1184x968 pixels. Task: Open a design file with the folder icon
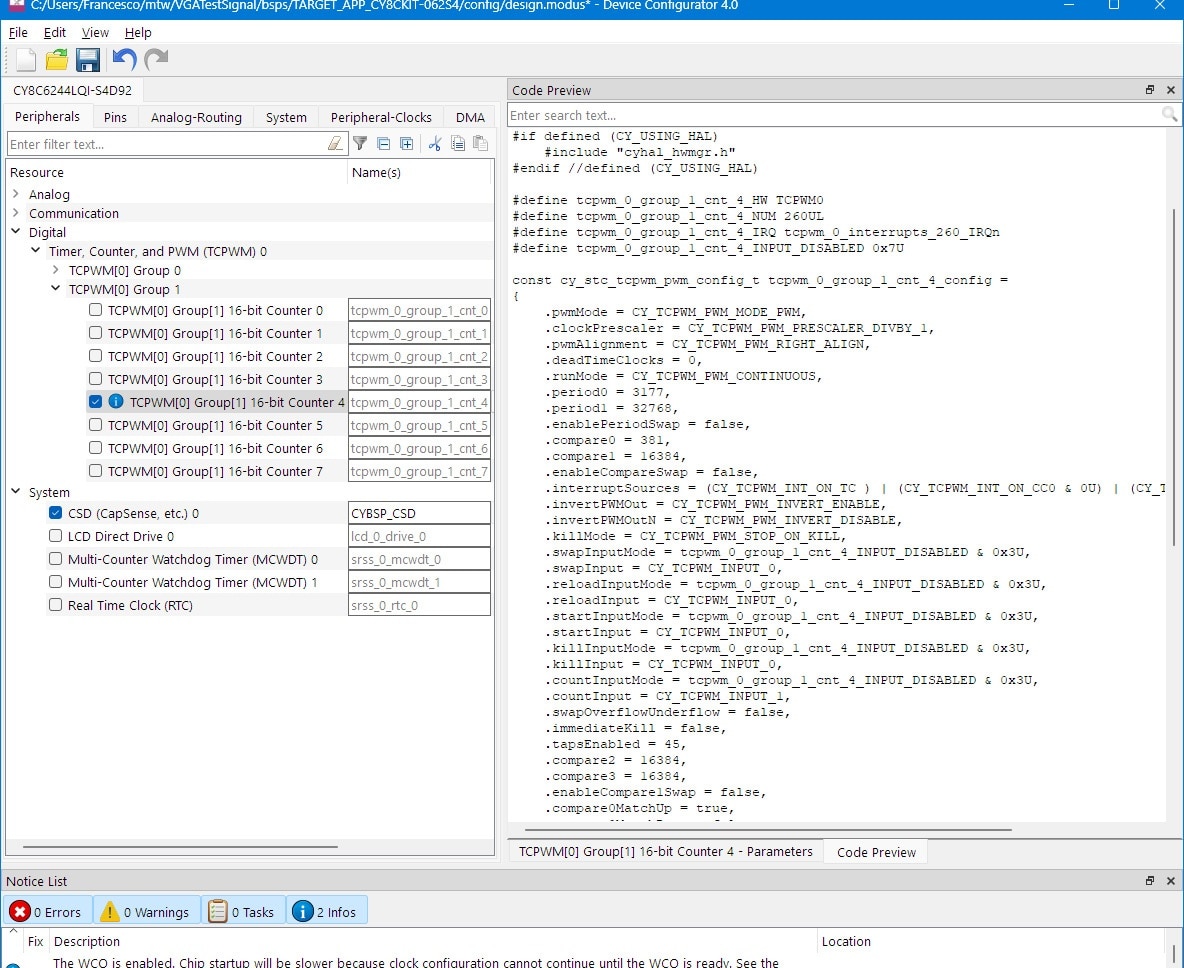pyautogui.click(x=57, y=60)
